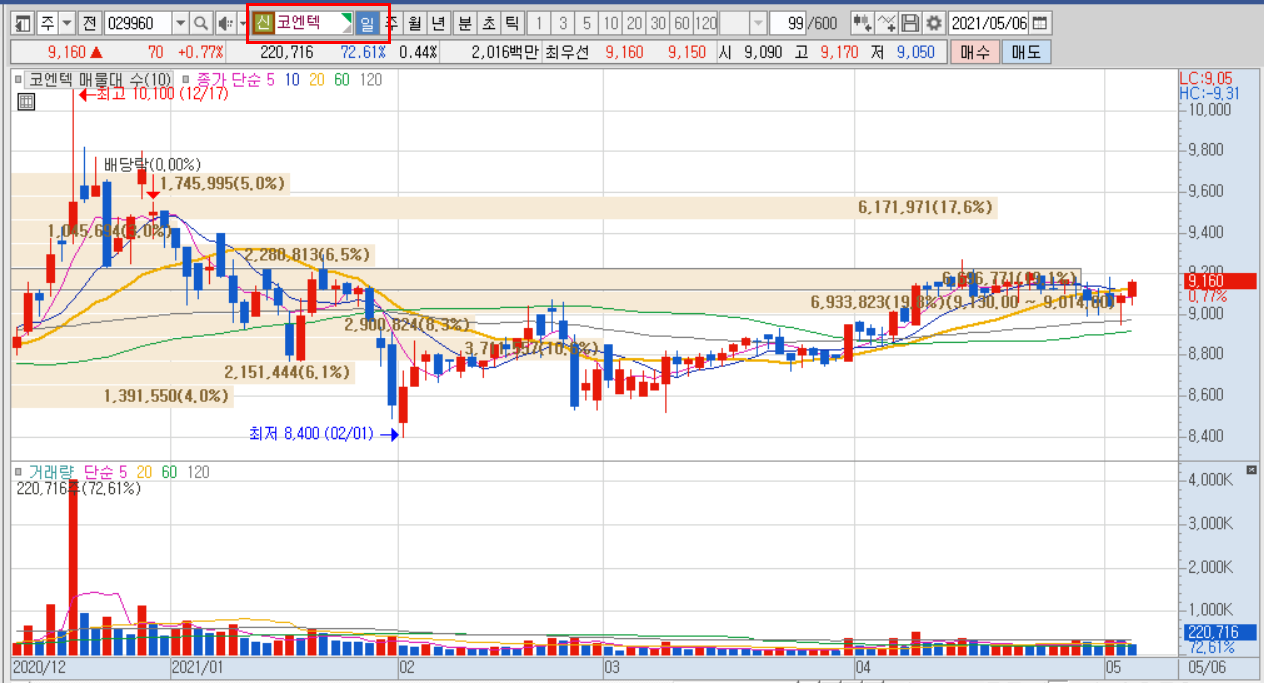
Task: Click the 최저 8,400 (02/01) low label
Action: (x=314, y=434)
